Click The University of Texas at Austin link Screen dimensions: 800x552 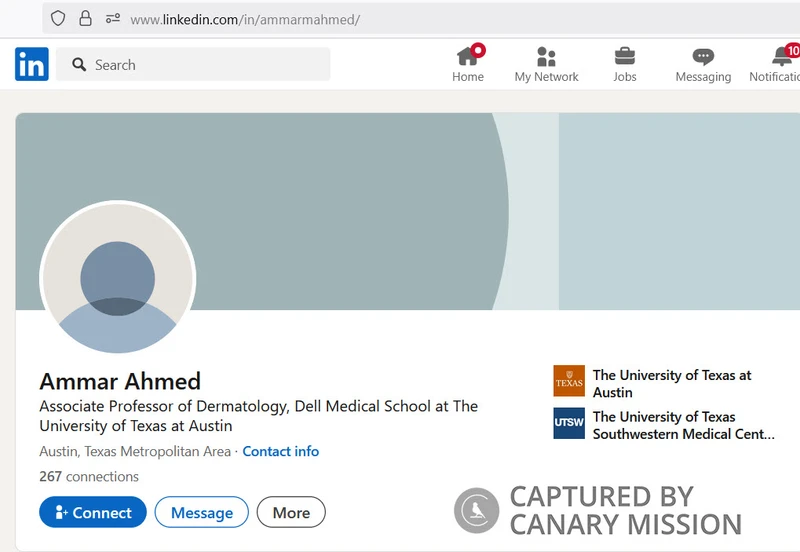pyautogui.click(x=671, y=383)
